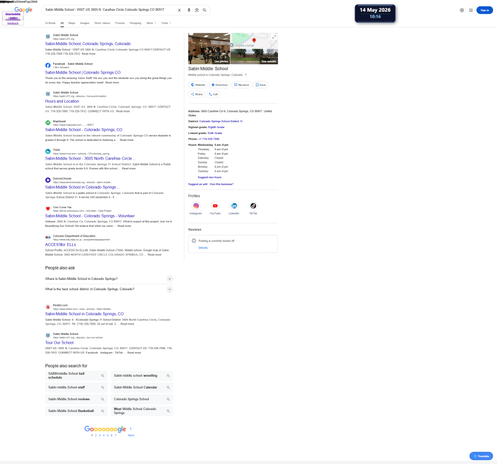The width and height of the screenshot is (500, 464).
Task: Click the 'Suggest new hours' link
Action: click(210, 177)
